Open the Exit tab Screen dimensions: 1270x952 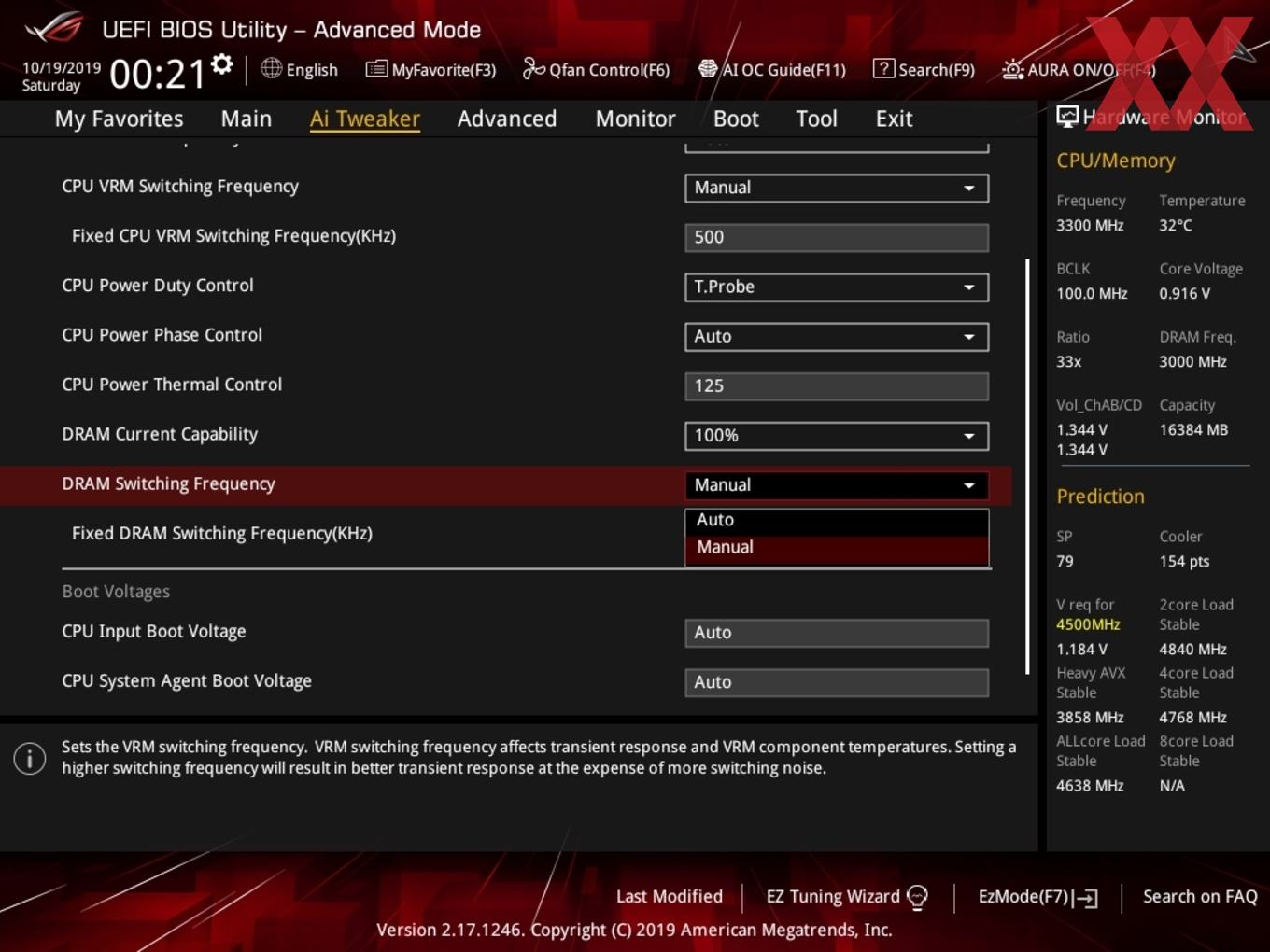894,119
